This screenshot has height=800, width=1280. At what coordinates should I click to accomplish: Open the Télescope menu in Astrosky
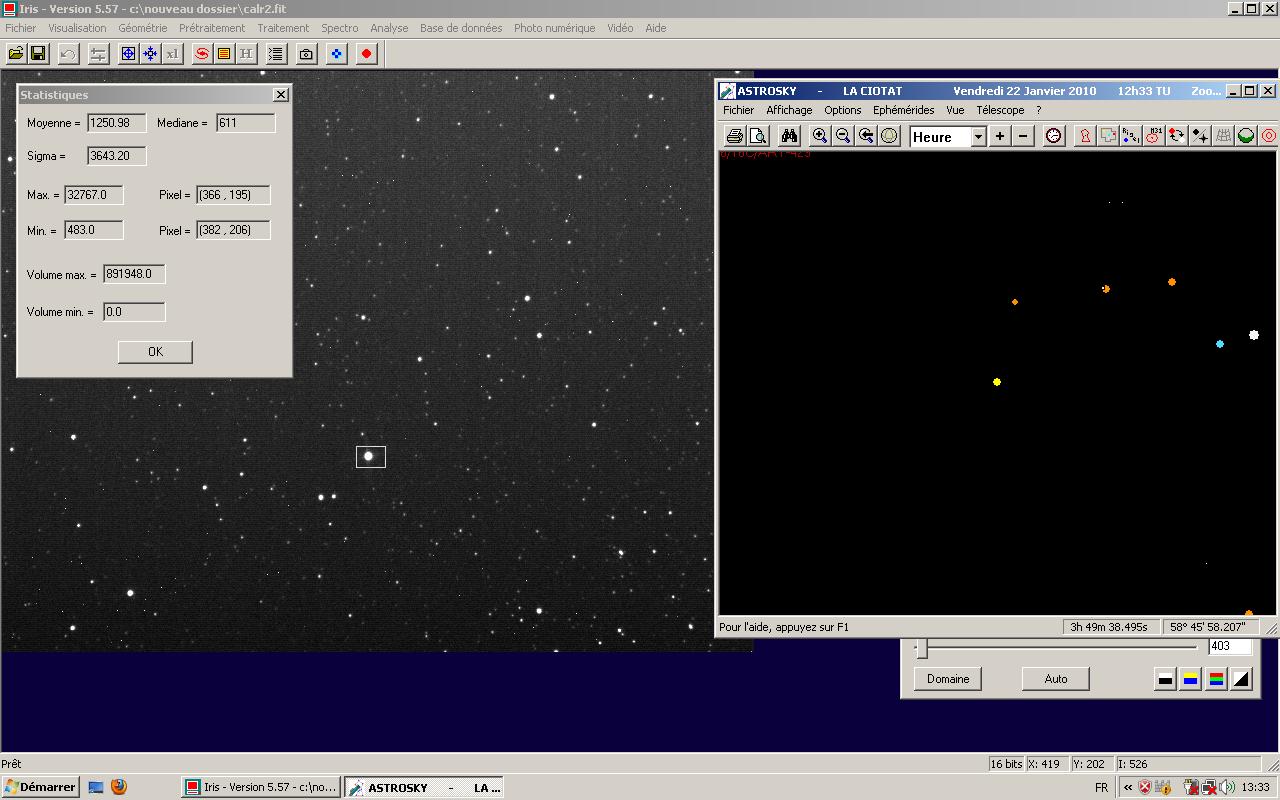pyautogui.click(x=1000, y=110)
